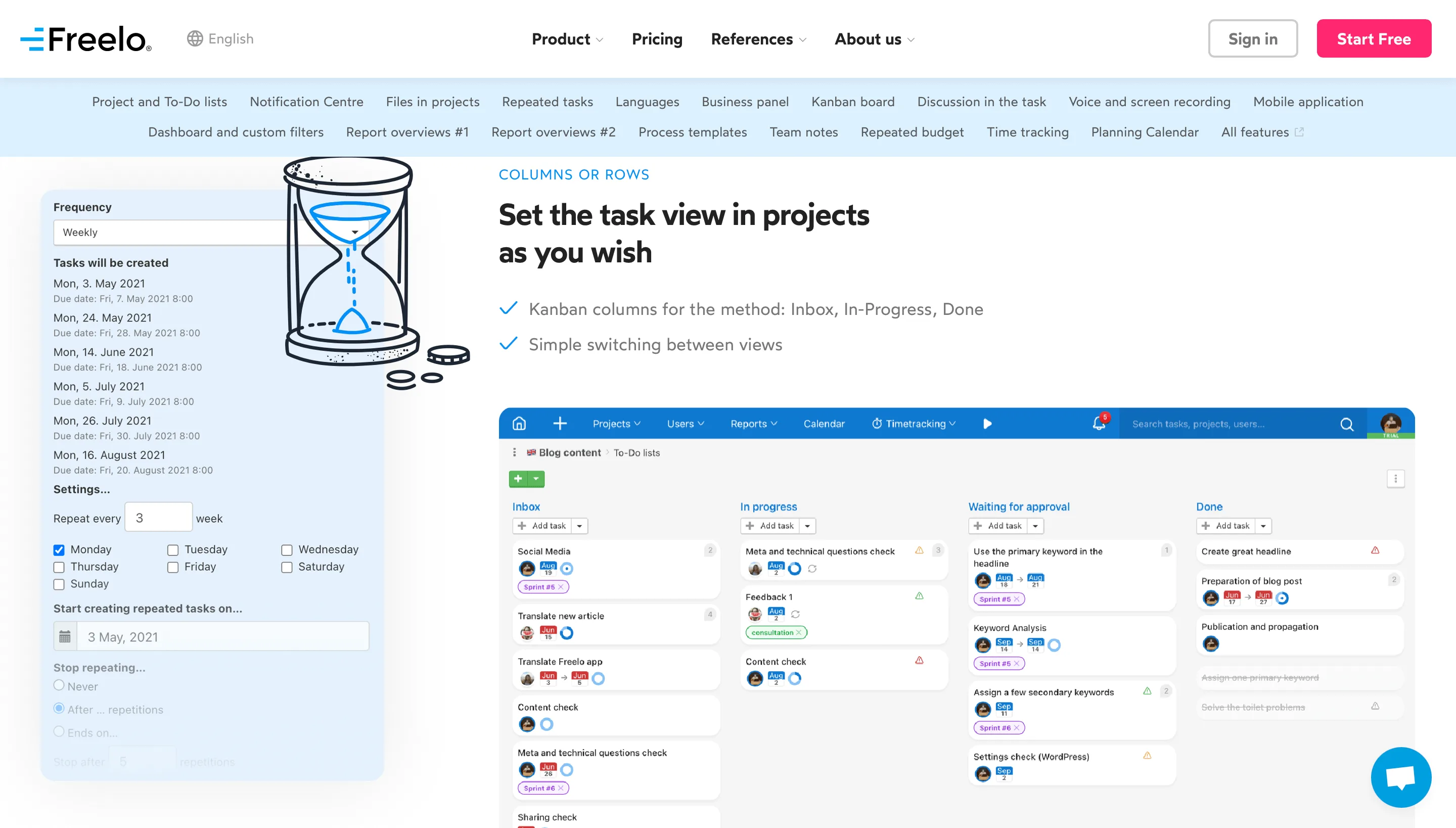The height and width of the screenshot is (828, 1456).
Task: Tick the Saturday checkbox
Action: (287, 567)
